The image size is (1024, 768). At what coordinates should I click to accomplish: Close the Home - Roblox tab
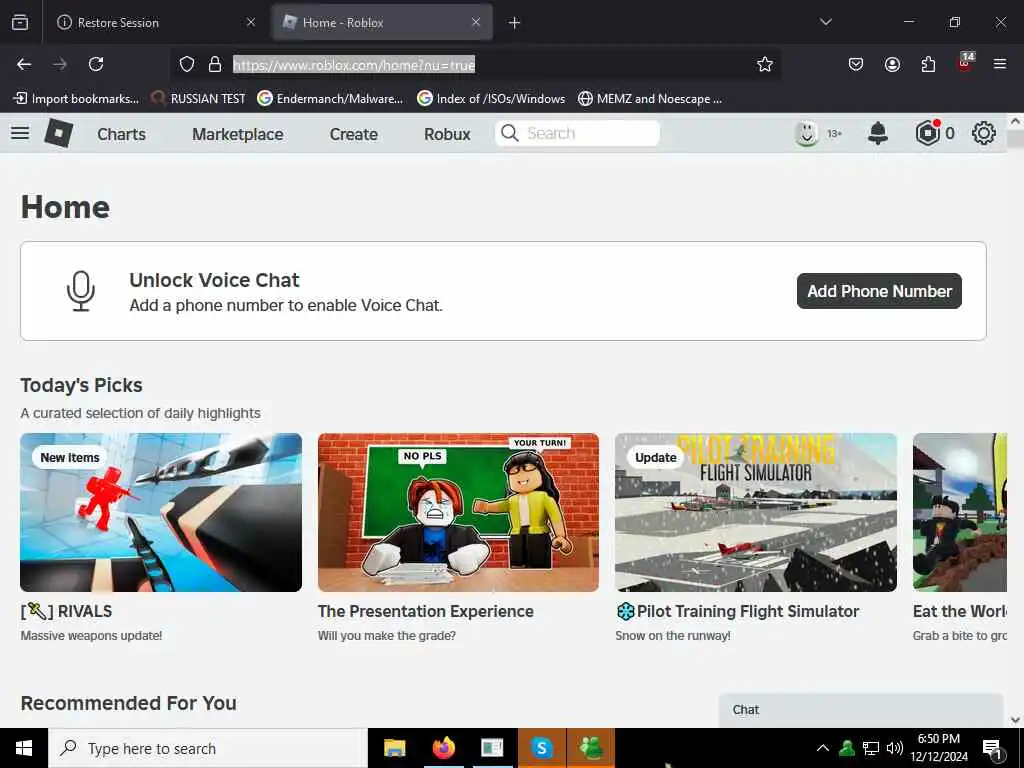pyautogui.click(x=476, y=22)
